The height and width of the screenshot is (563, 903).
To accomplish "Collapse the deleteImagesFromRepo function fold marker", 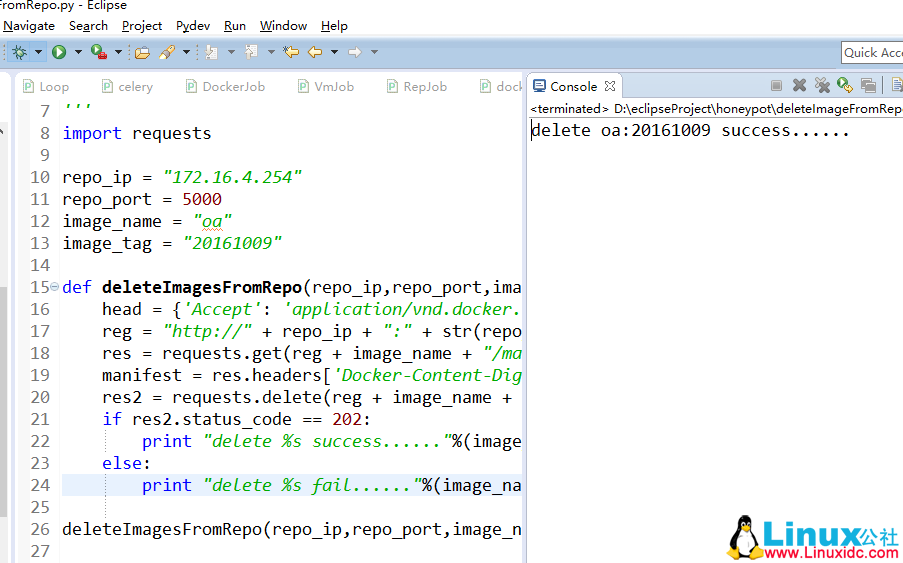I will pos(54,287).
